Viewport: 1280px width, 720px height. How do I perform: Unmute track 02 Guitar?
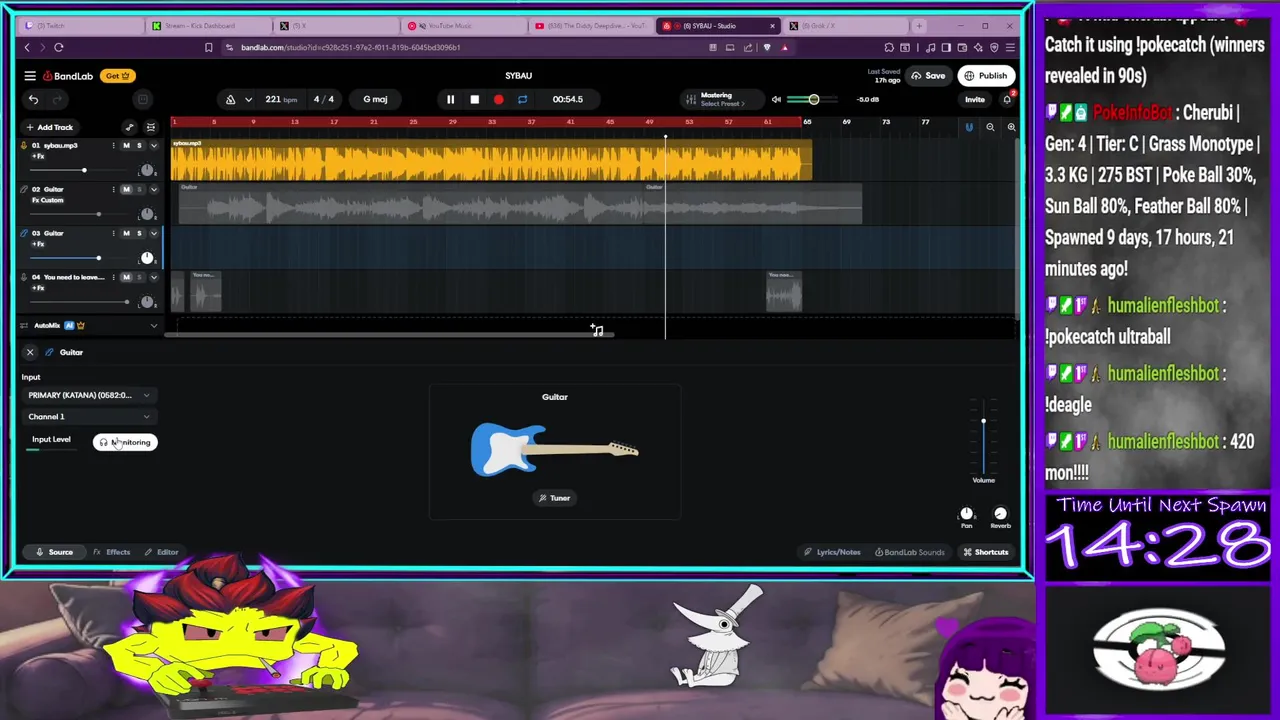(126, 189)
